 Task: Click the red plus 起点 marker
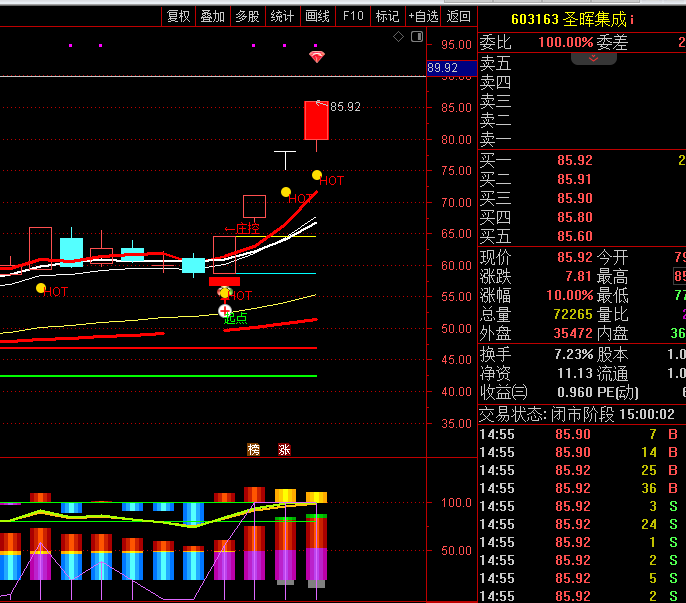225,311
